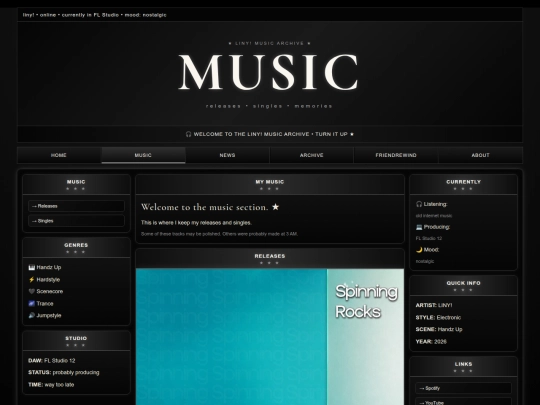Screen dimensions: 540x405
Task: Click the Genres panel header
Action: (76, 247)
